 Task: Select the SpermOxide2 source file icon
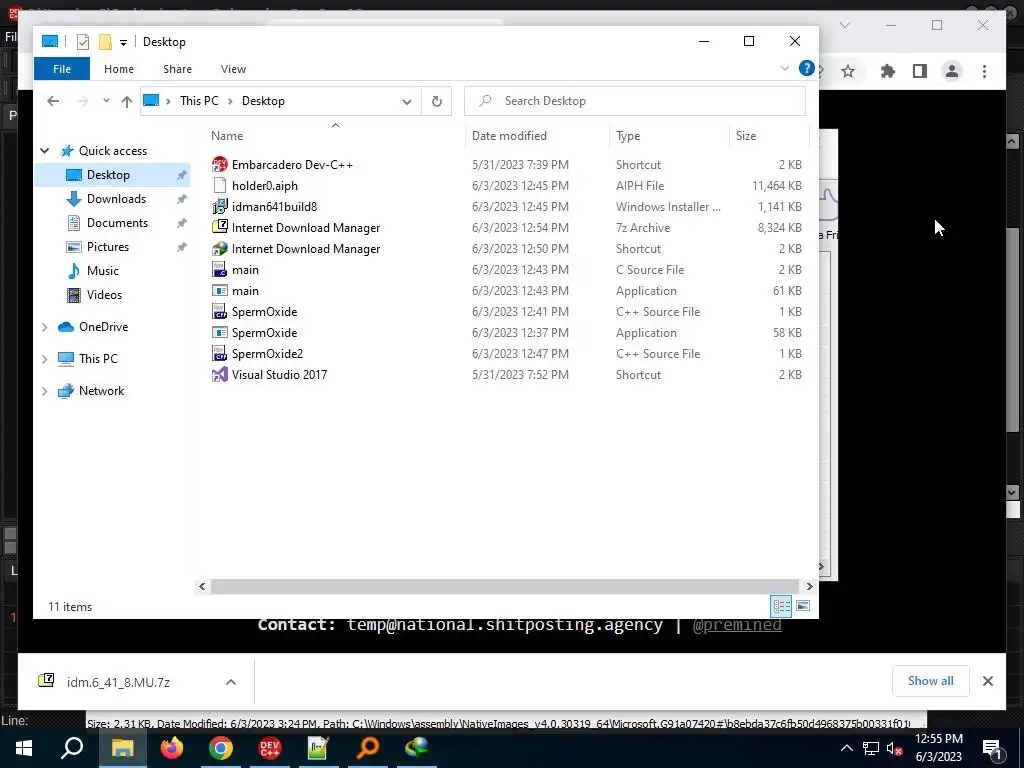[220, 353]
